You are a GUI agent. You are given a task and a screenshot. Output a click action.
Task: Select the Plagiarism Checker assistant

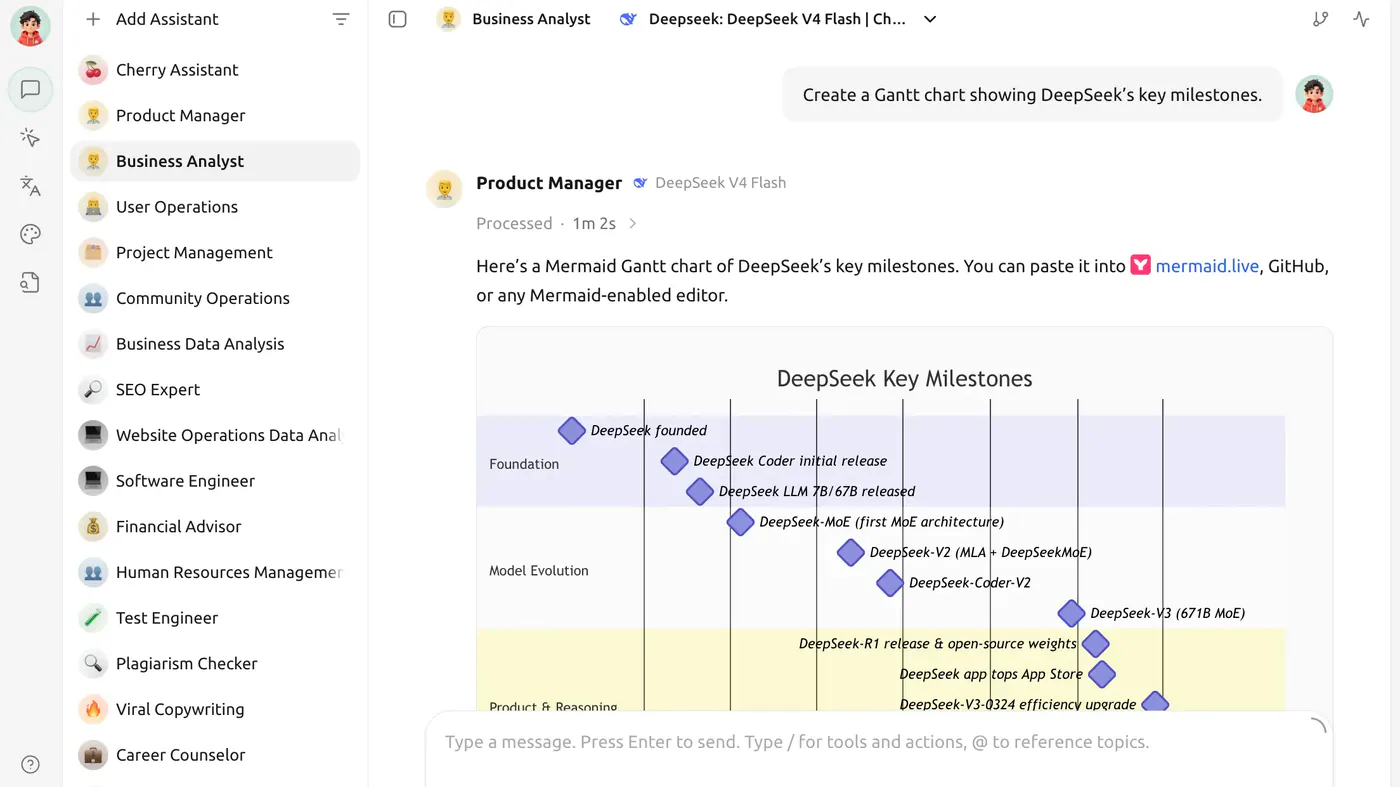(x=215, y=664)
